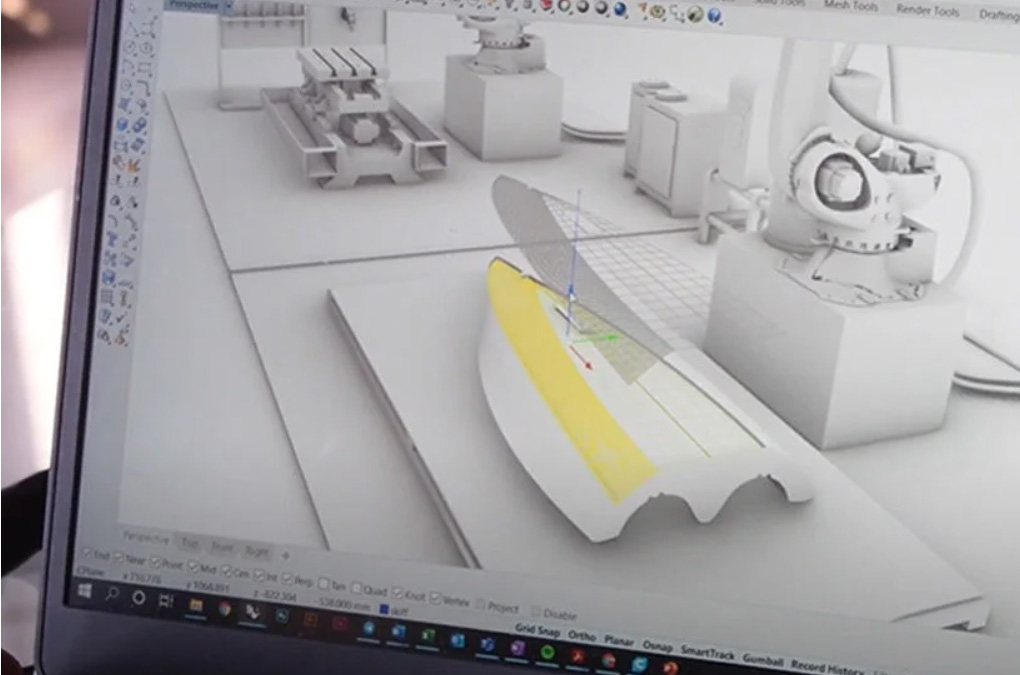Open the green Excel taskbar icon
Viewport: 1020px width, 675px height.
(x=428, y=635)
